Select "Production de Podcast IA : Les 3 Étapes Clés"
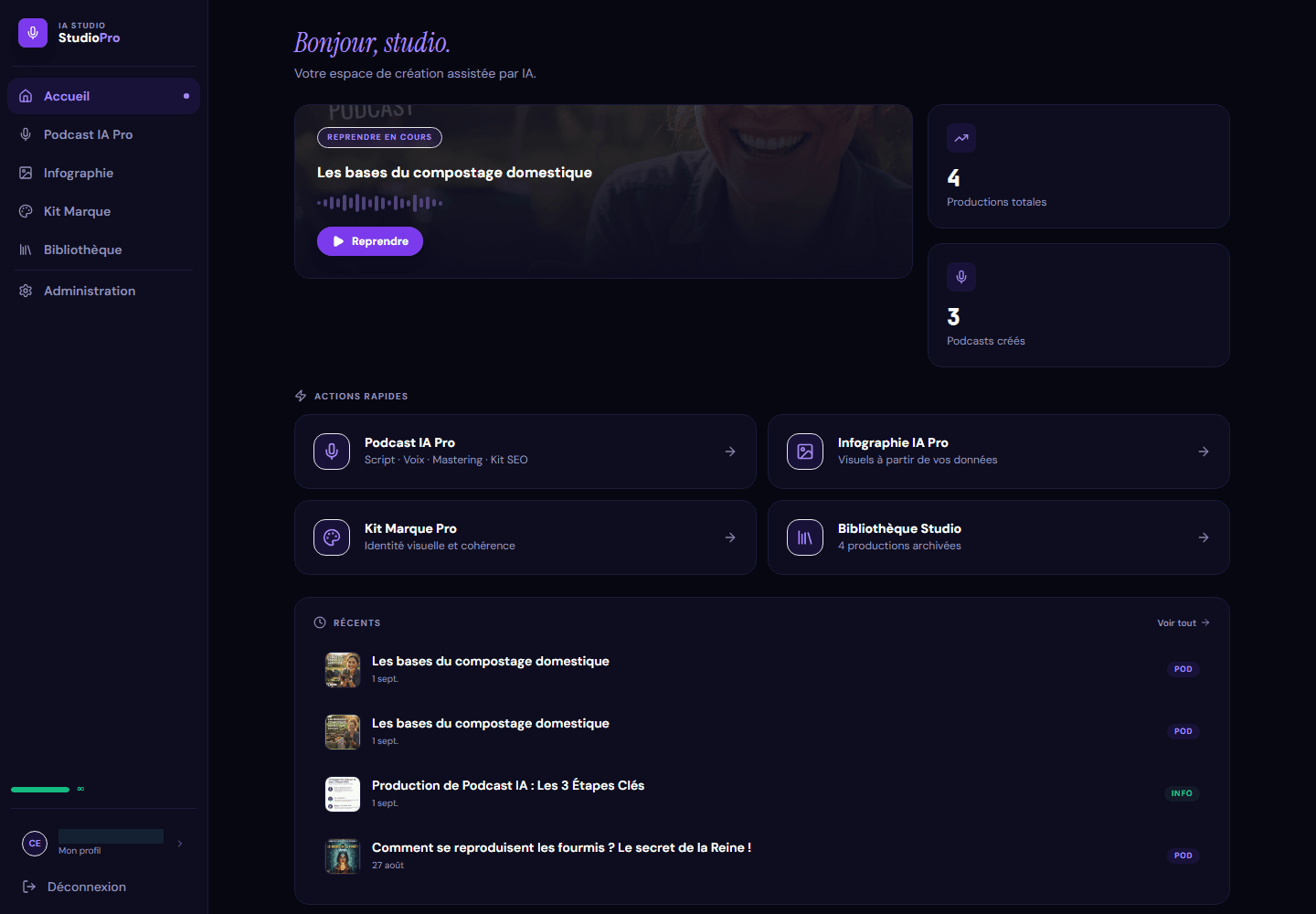The height and width of the screenshot is (914, 1316). (x=508, y=785)
